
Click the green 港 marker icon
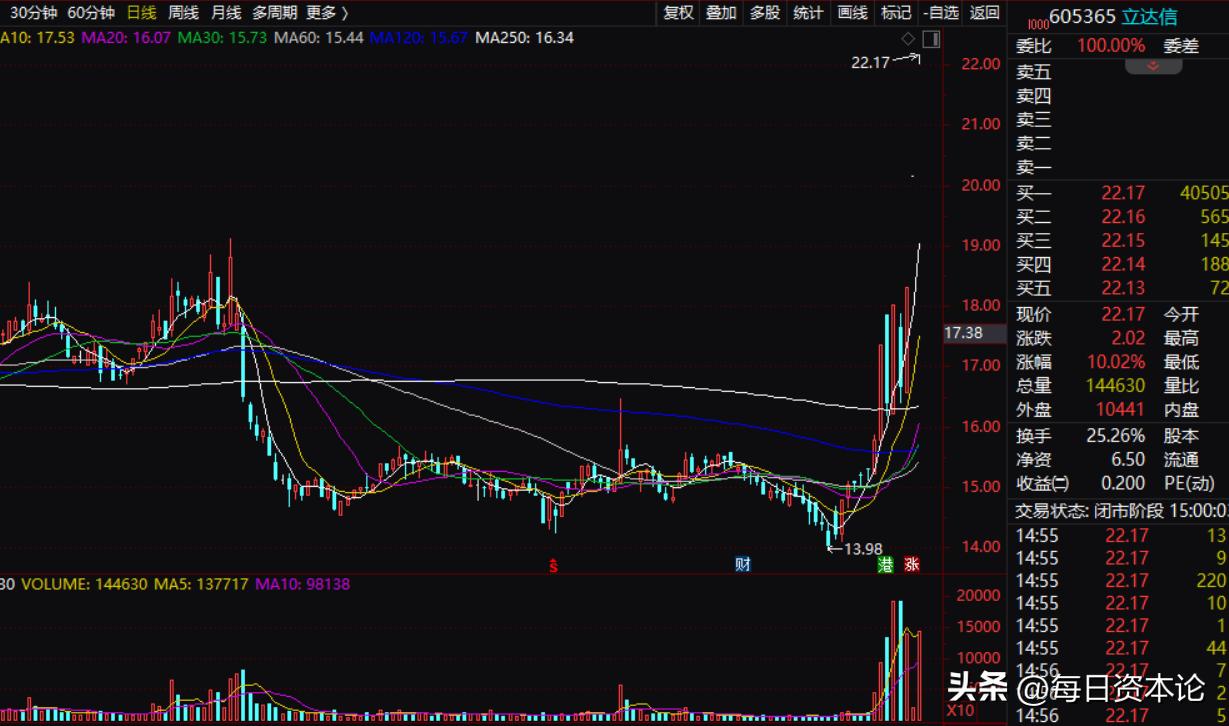pos(885,564)
